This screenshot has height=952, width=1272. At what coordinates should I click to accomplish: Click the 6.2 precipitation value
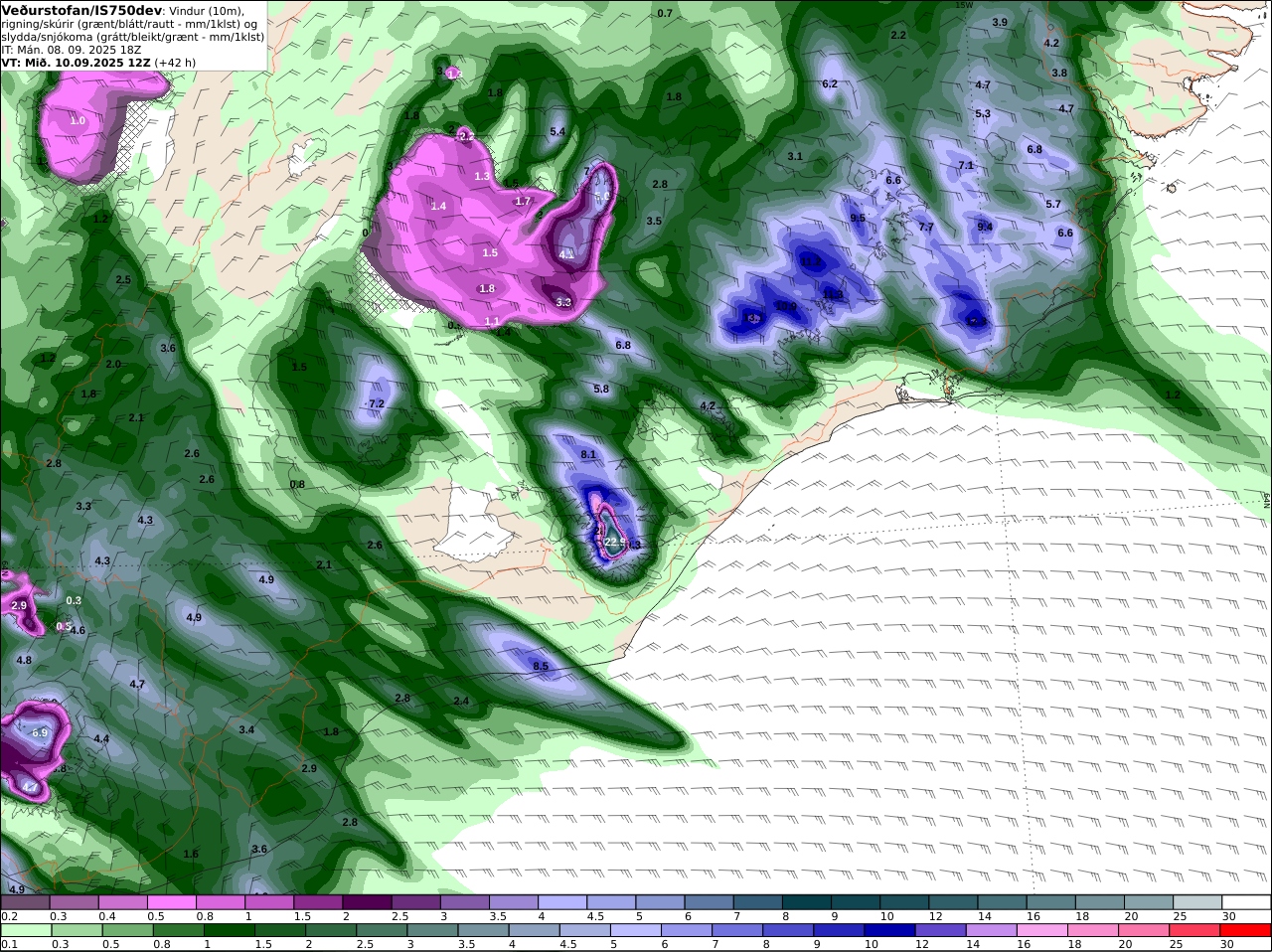pyautogui.click(x=830, y=83)
